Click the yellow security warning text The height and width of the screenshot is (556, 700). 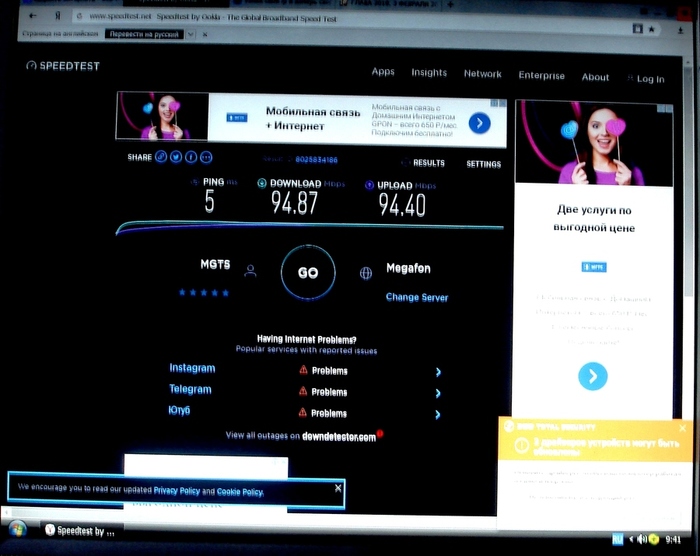point(606,447)
